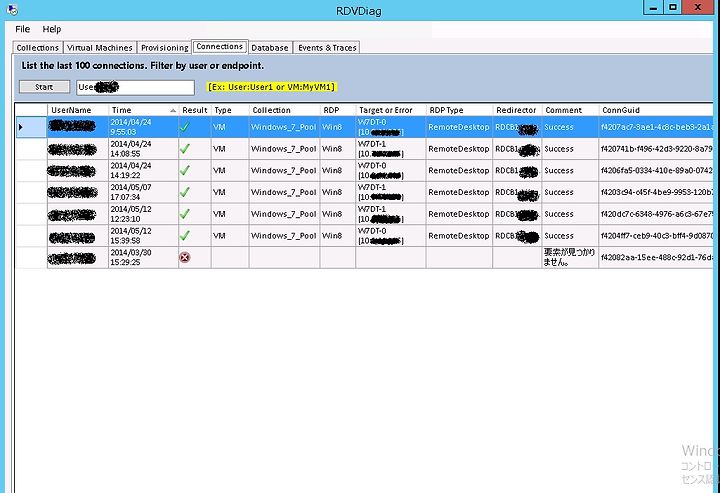Click the yellow example hint label

(271, 87)
